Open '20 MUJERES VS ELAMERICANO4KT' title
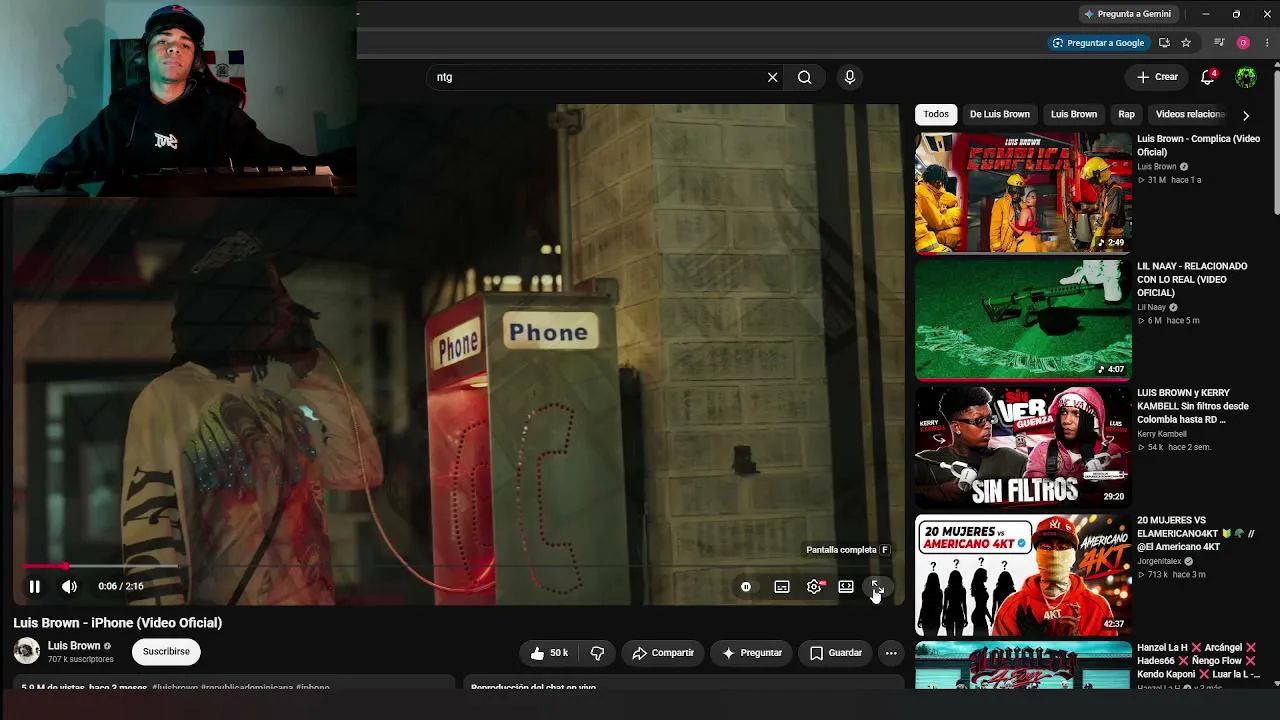This screenshot has width=1280, height=720. (x=1195, y=534)
